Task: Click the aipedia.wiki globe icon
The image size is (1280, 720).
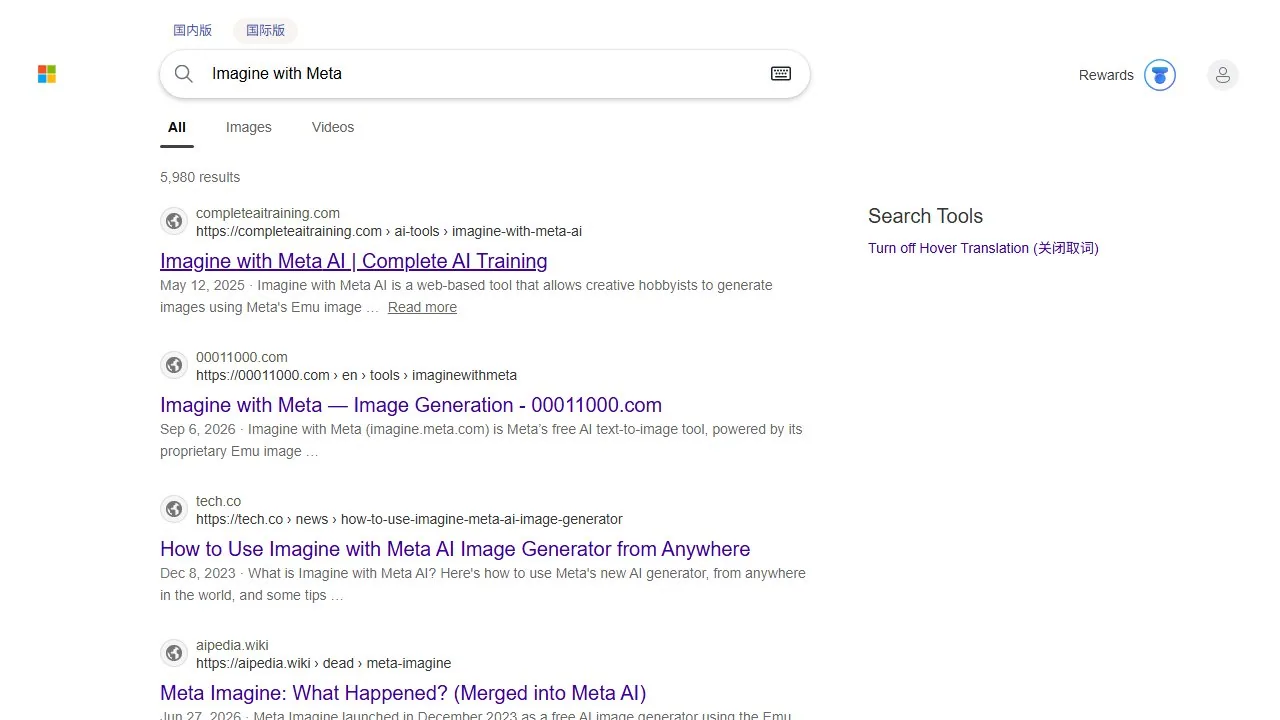Action: click(174, 653)
